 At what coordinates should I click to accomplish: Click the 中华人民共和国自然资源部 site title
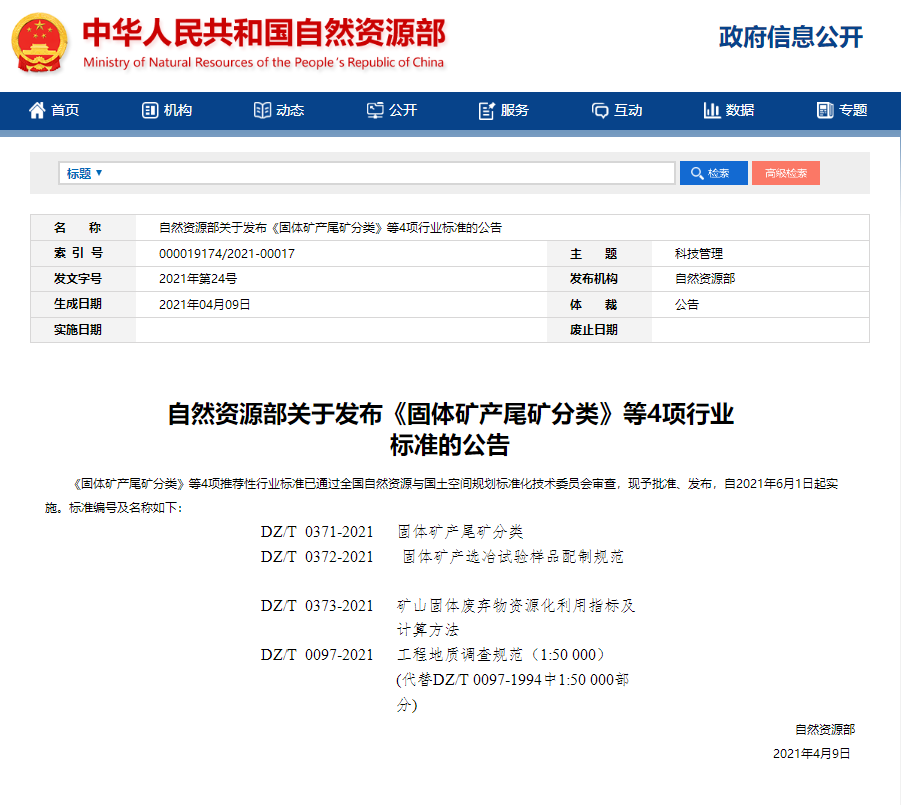[263, 32]
